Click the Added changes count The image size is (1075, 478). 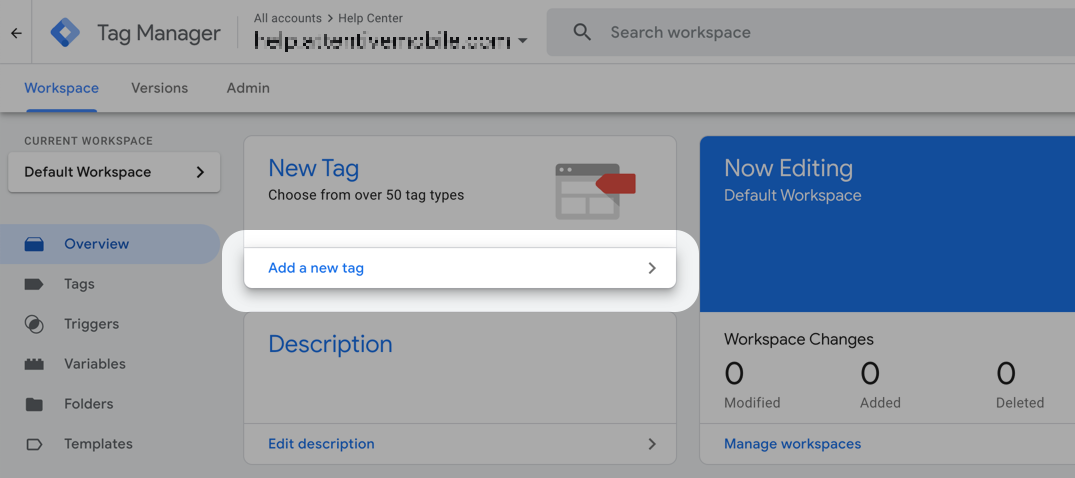[x=870, y=374]
